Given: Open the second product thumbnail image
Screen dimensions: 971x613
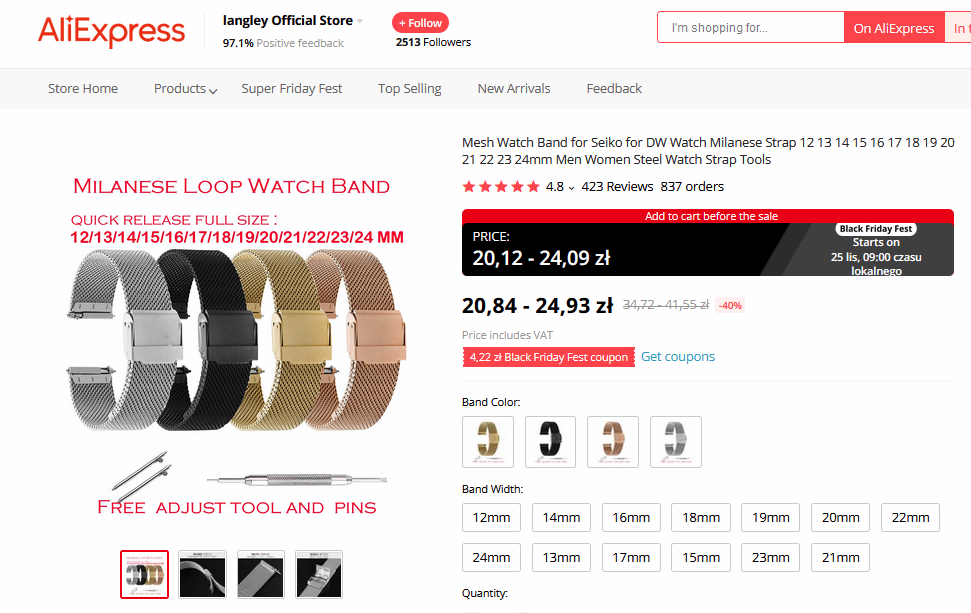Looking at the screenshot, I should click(x=202, y=575).
